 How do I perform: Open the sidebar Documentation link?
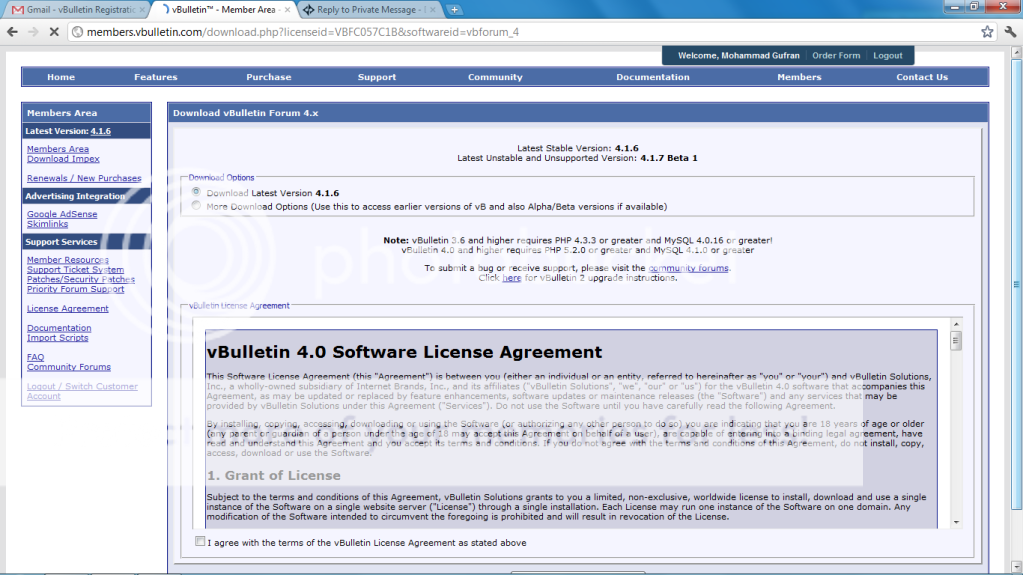click(59, 328)
